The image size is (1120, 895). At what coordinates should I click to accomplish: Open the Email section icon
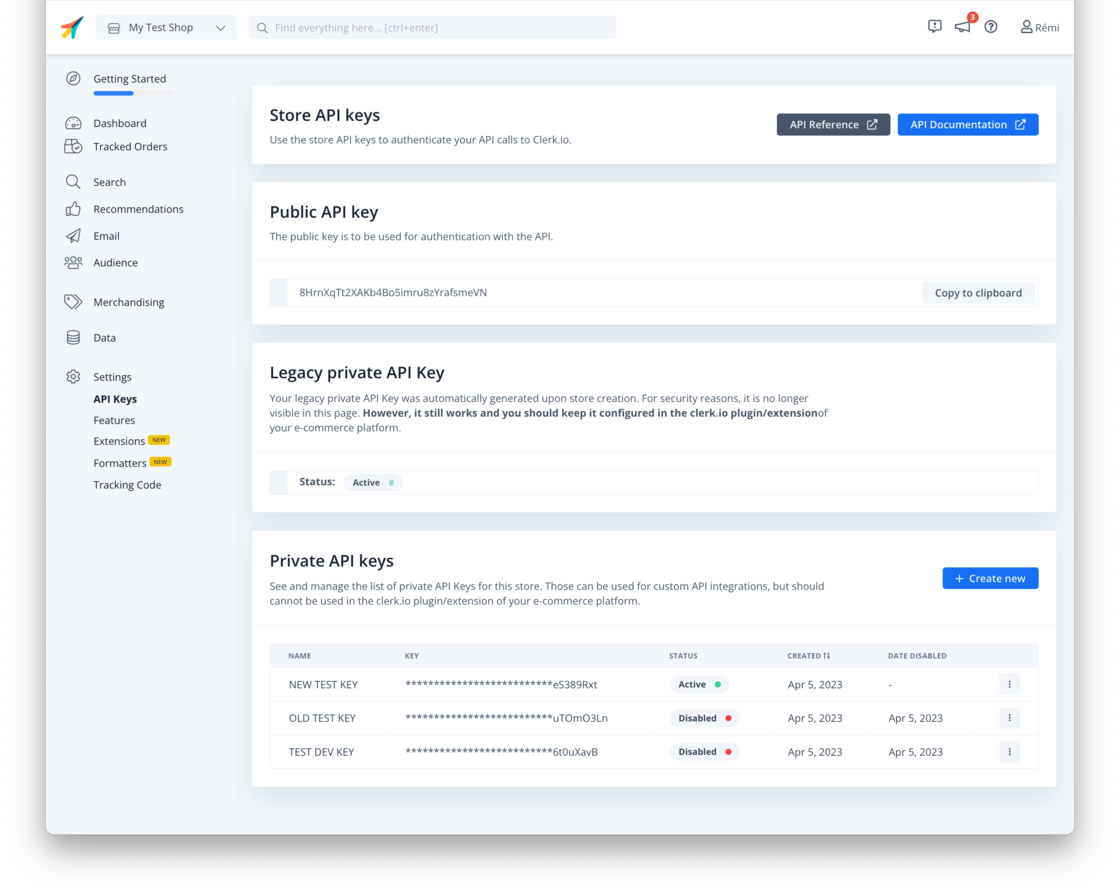pos(73,235)
